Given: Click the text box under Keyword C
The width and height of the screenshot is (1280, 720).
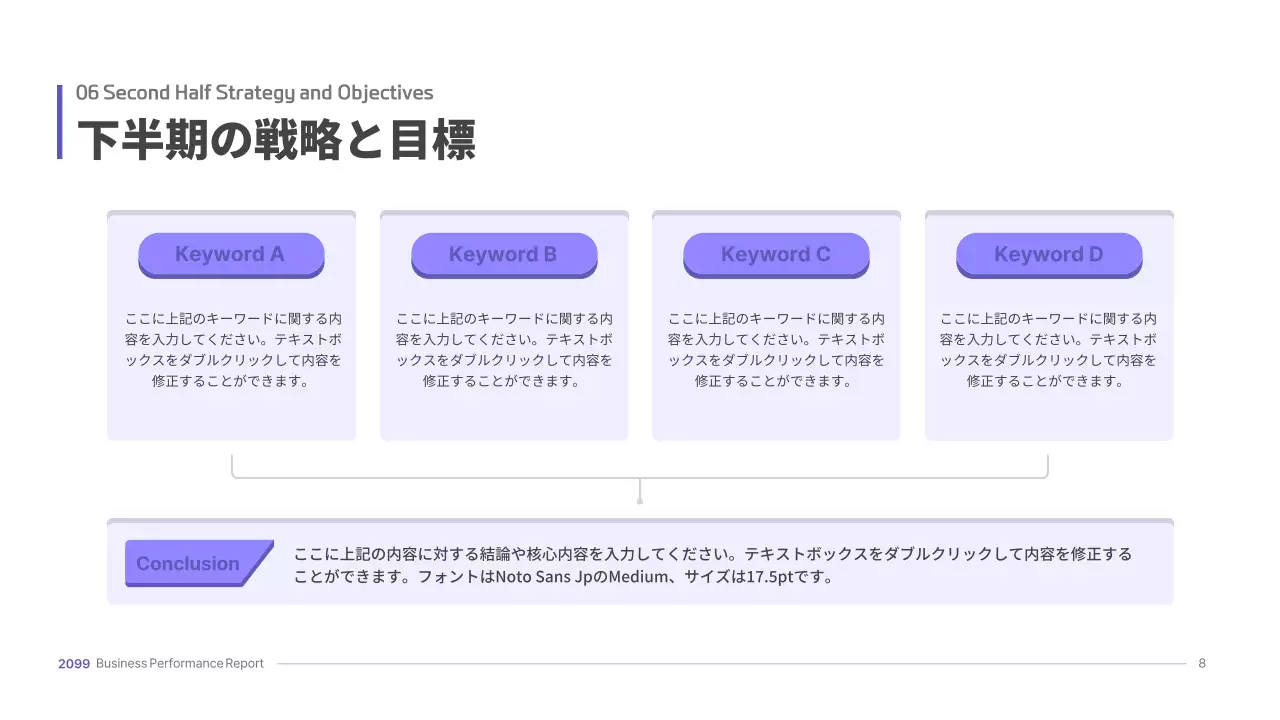Looking at the screenshot, I should point(776,349).
